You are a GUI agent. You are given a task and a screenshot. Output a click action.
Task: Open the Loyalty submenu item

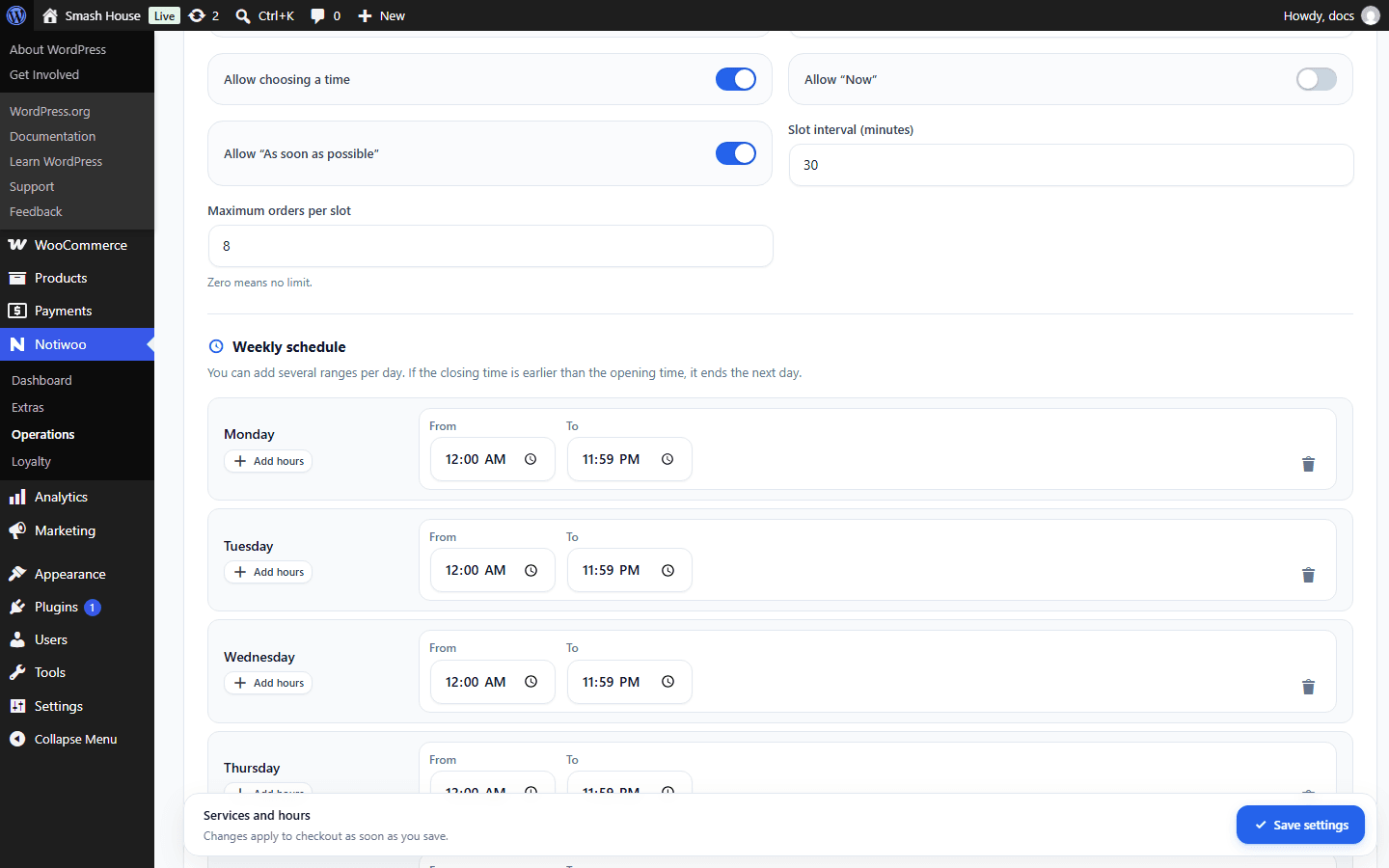click(31, 461)
